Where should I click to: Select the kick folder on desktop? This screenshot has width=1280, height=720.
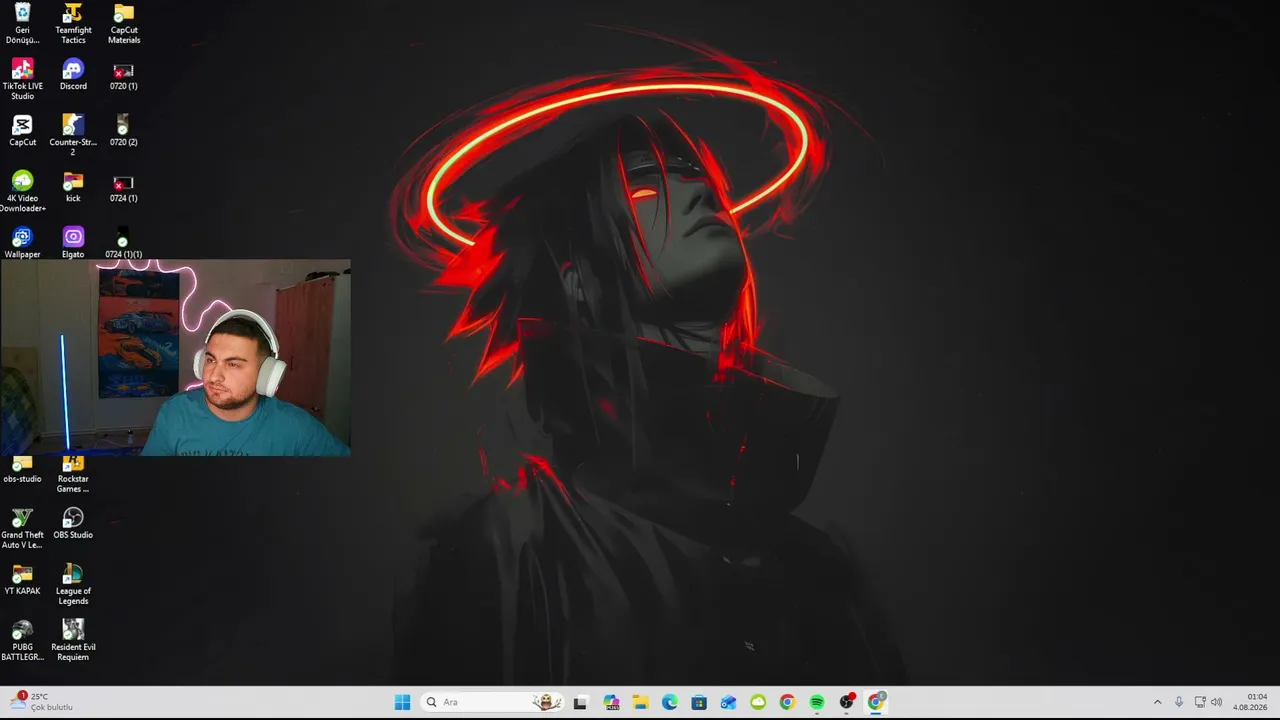[73, 188]
